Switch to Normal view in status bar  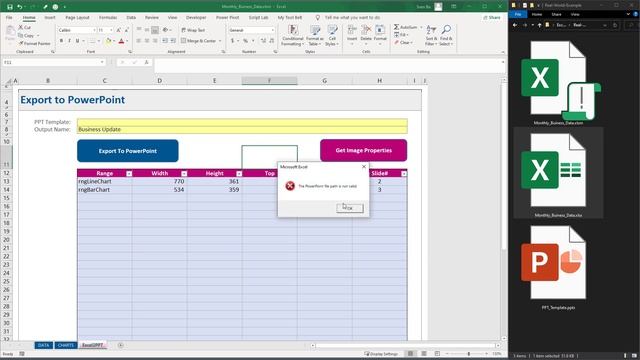(x=411, y=353)
